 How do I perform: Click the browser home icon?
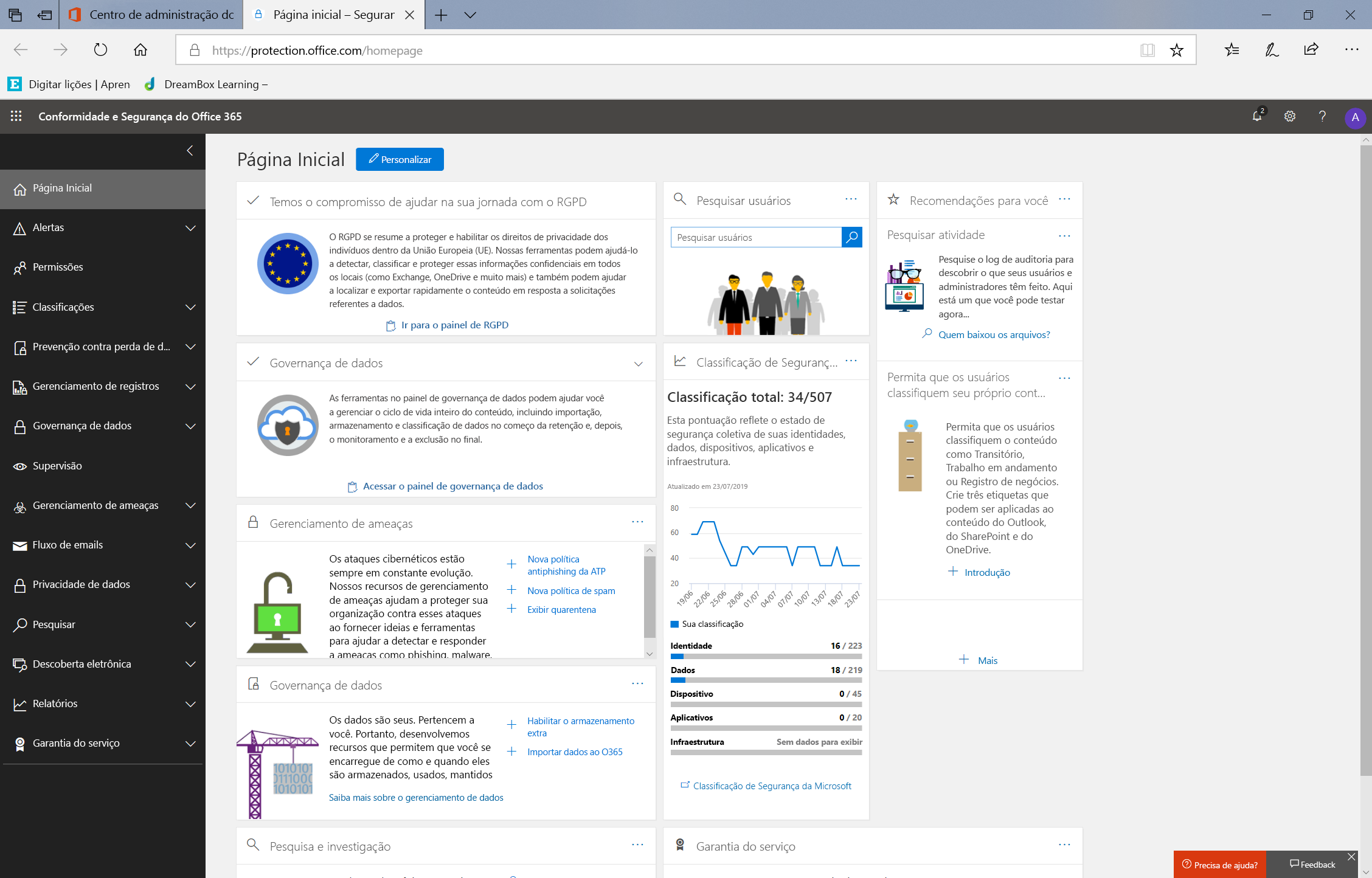click(140, 50)
